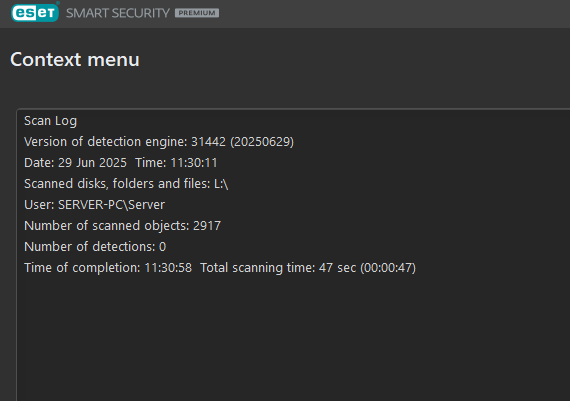Click the engine number 31442 (20250629)
This screenshot has width=570, height=401.
tap(242, 142)
